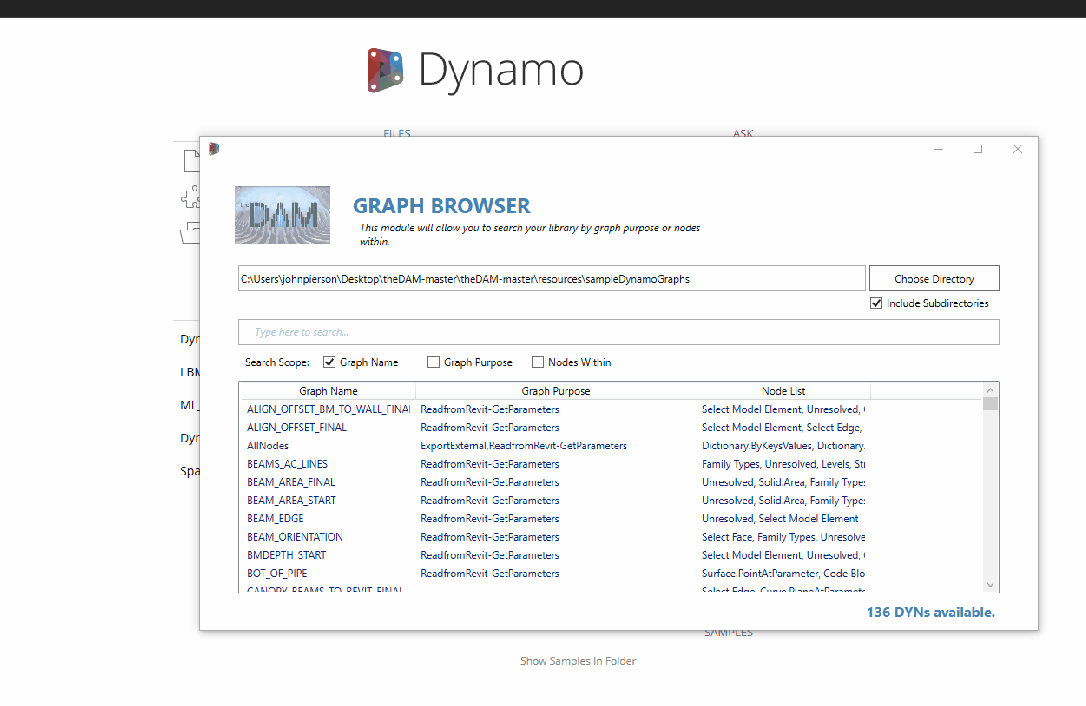This screenshot has width=1086, height=706.
Task: Click the Dynamo logo icon at top
Action: (386, 70)
